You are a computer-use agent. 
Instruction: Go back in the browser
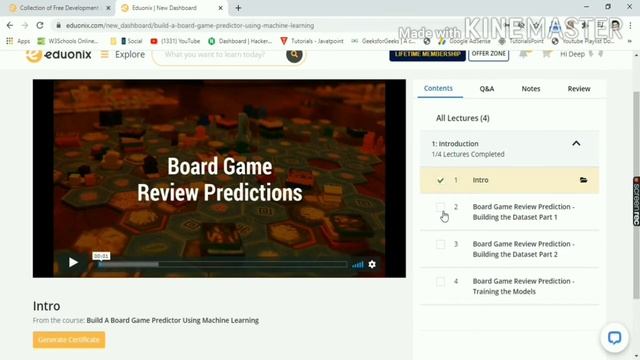tap(10, 25)
